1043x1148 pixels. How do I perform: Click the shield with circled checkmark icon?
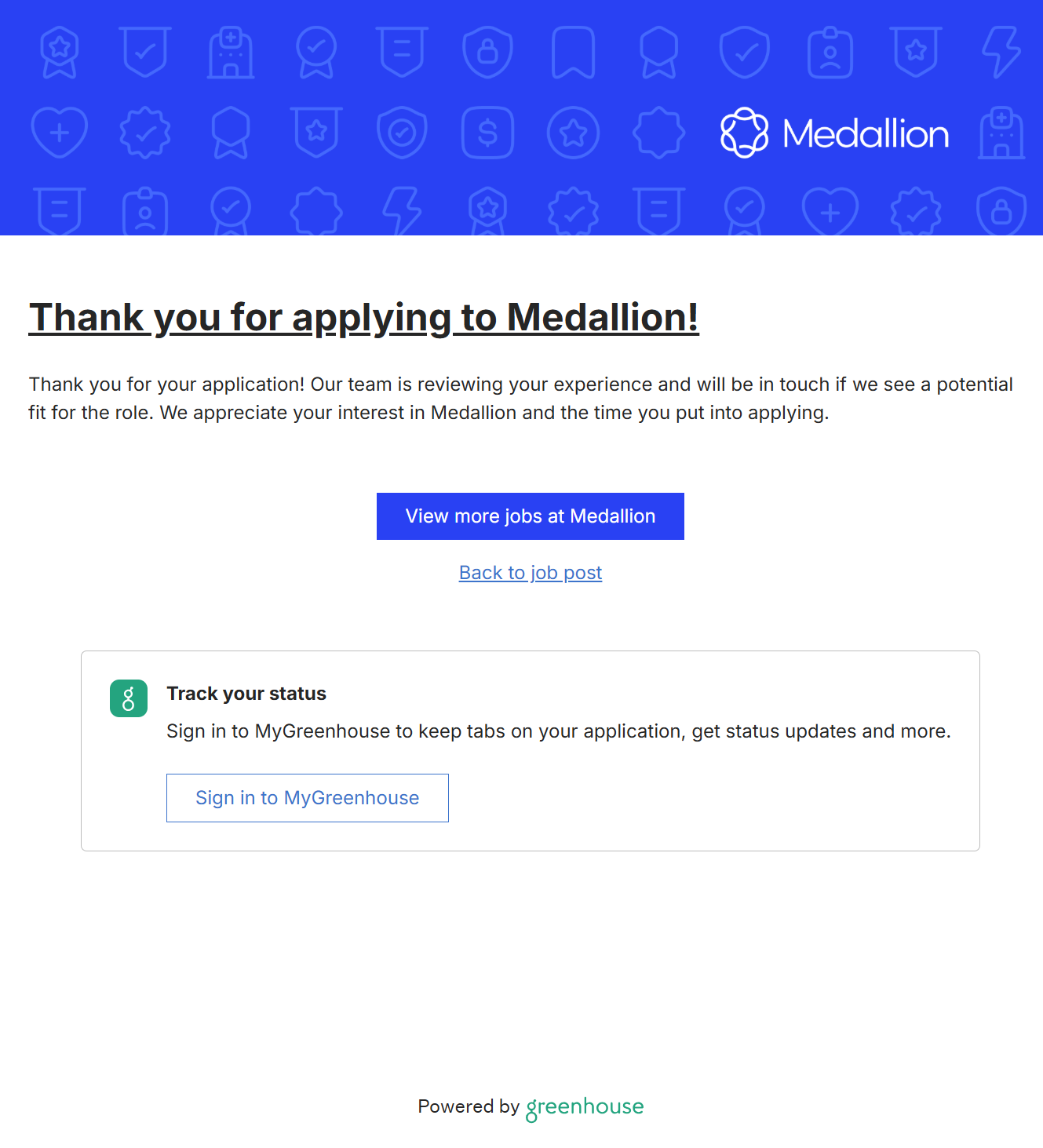(402, 133)
